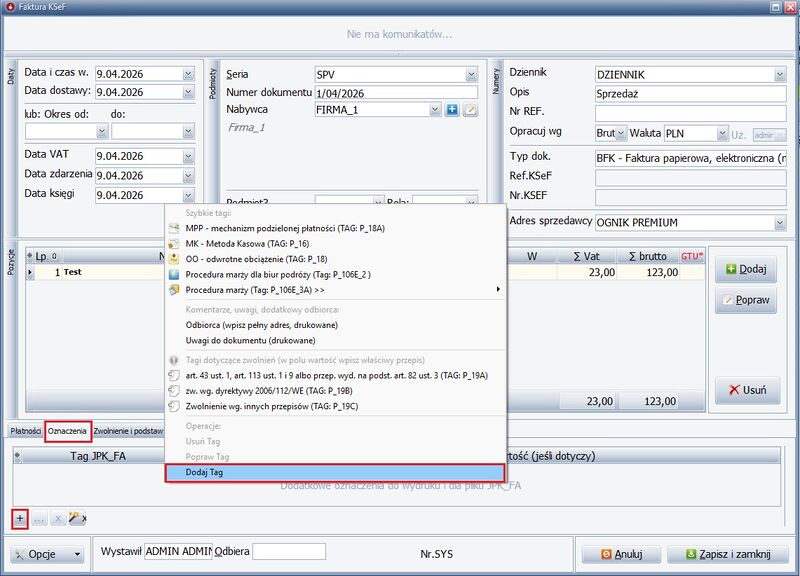Screen dimensions: 800x576
Task: Pick Procedura marży dla biur podróży tag
Action: [278, 273]
